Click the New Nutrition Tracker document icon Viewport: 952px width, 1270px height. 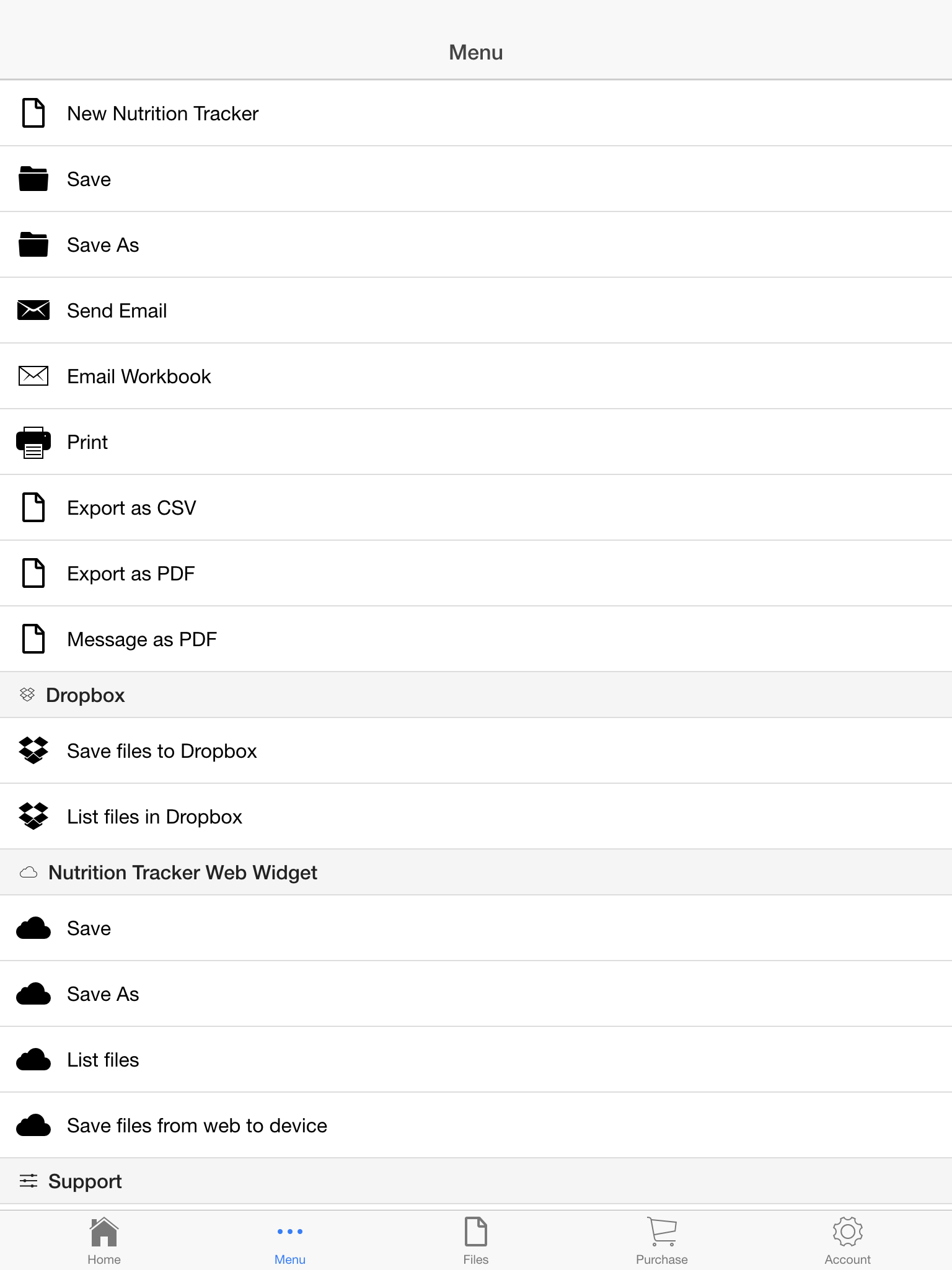click(33, 113)
